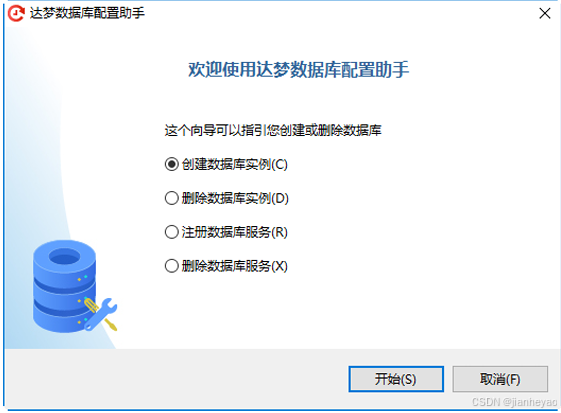Cancel the wizard with 取消(F)
561x413 pixels.
coord(500,379)
